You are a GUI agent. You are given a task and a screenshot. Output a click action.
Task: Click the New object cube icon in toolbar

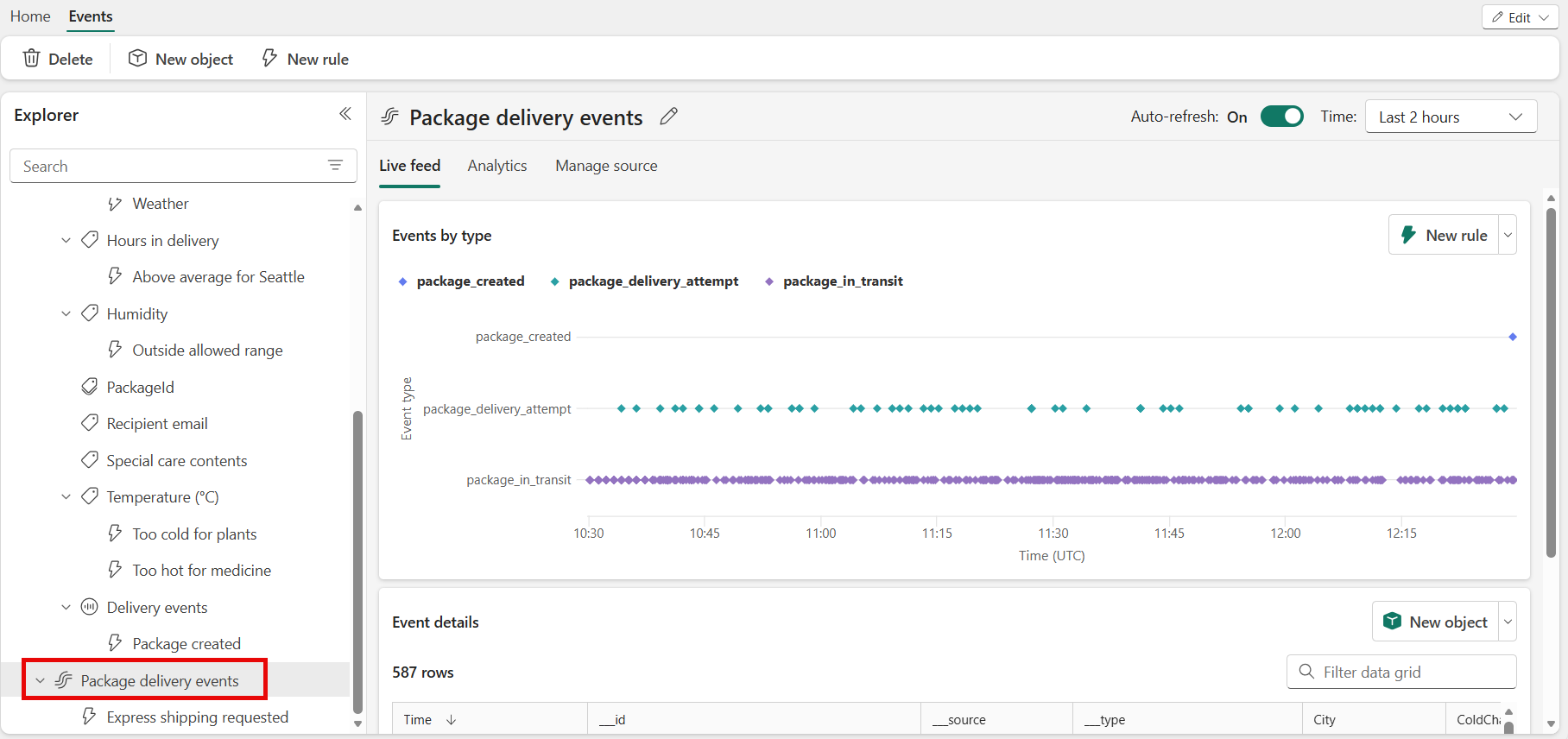[x=137, y=59]
